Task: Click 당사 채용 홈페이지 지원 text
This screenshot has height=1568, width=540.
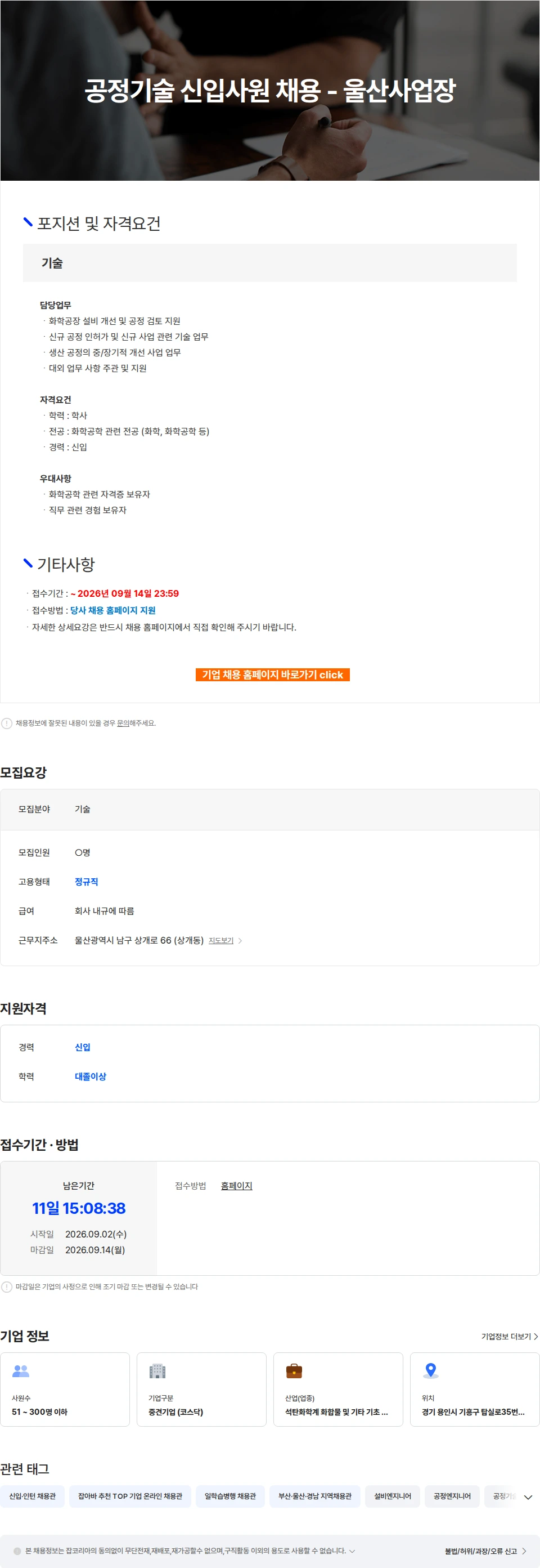Action: (x=113, y=610)
